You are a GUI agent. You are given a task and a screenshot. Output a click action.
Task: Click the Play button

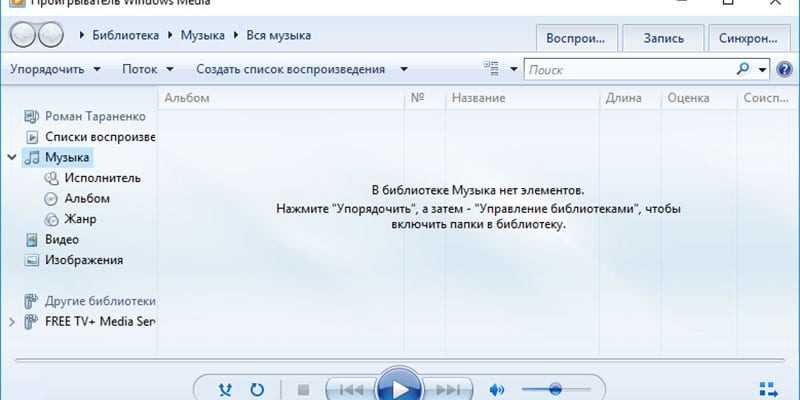point(399,386)
